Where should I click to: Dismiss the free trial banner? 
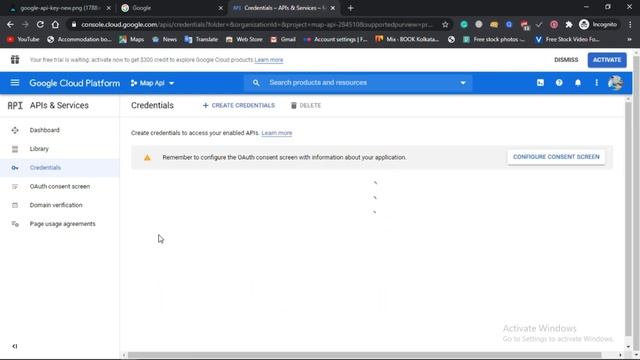pos(566,60)
